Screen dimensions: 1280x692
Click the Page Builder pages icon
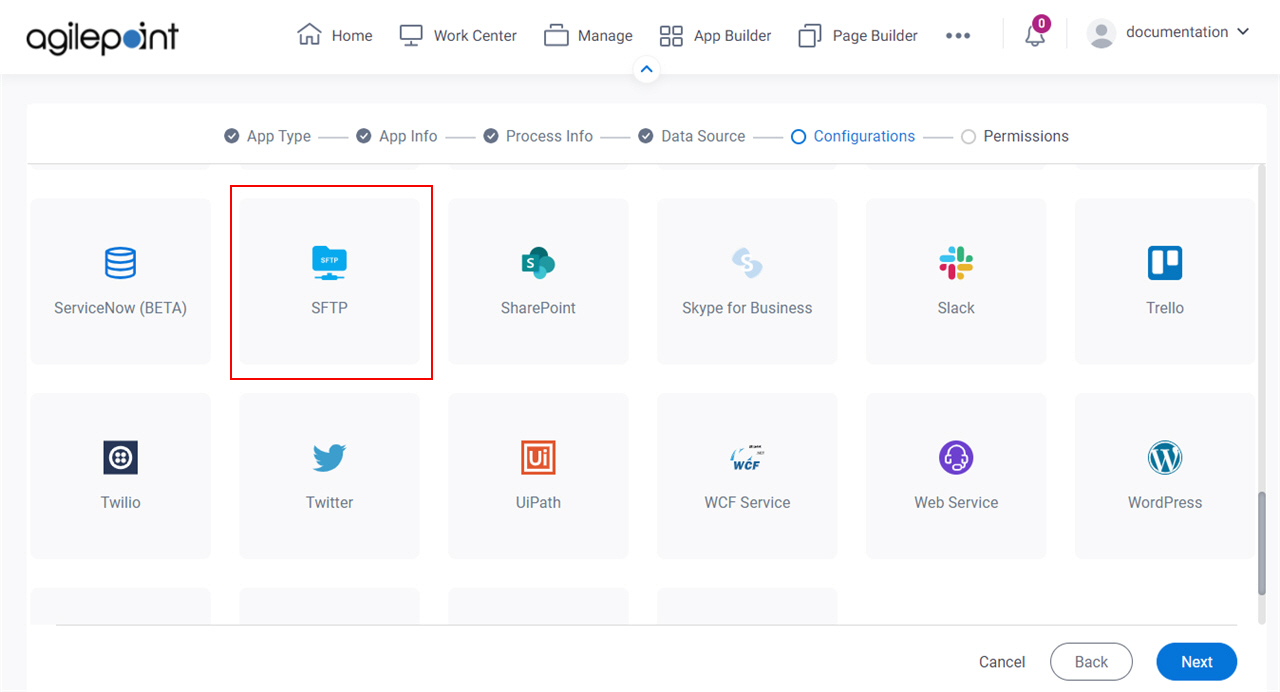tap(810, 36)
